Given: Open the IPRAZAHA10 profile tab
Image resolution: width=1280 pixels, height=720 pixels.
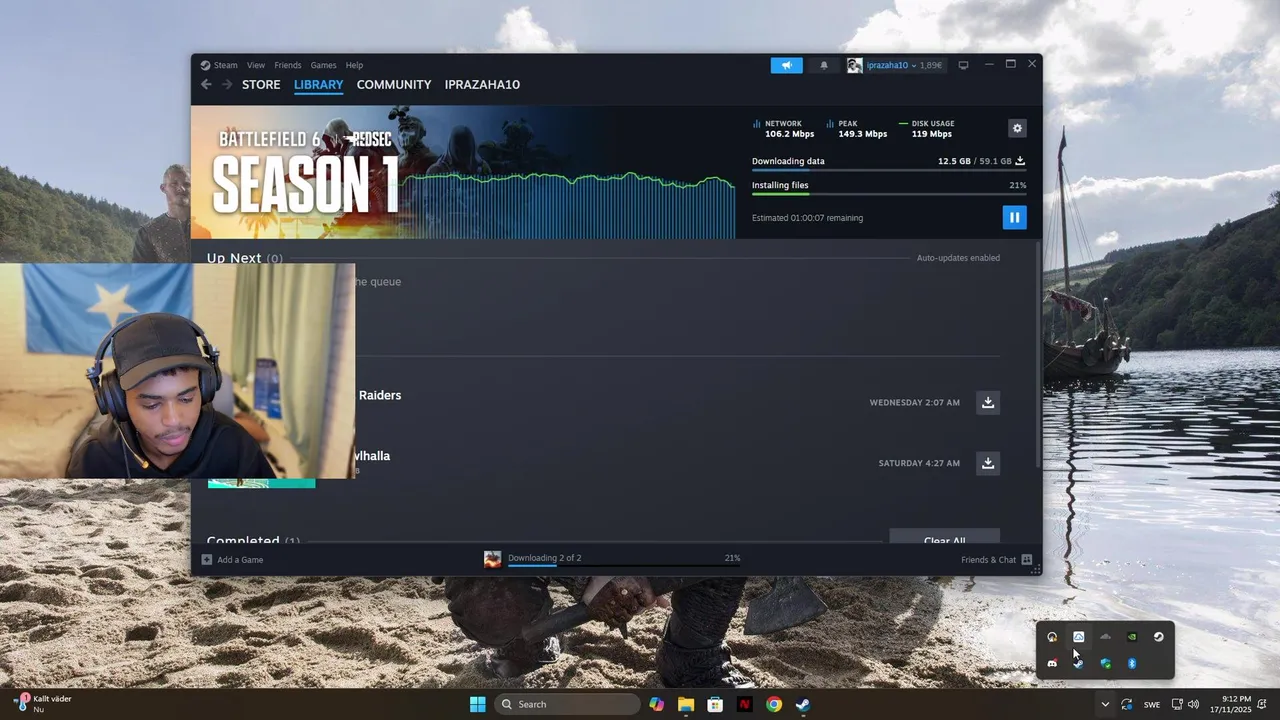Looking at the screenshot, I should [482, 85].
